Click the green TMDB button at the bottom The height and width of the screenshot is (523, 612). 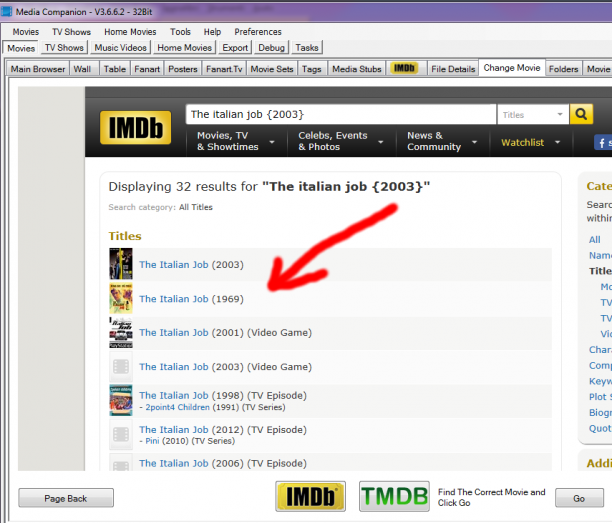[x=394, y=496]
